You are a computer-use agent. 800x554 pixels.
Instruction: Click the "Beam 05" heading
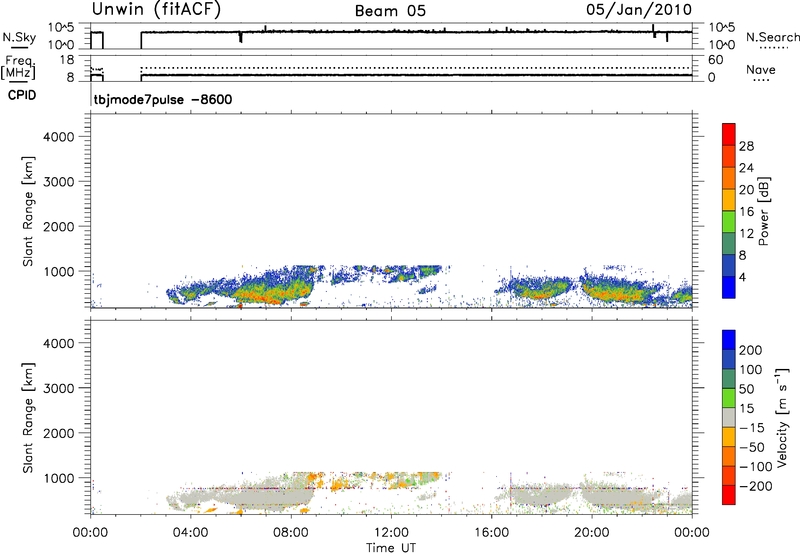(x=390, y=11)
